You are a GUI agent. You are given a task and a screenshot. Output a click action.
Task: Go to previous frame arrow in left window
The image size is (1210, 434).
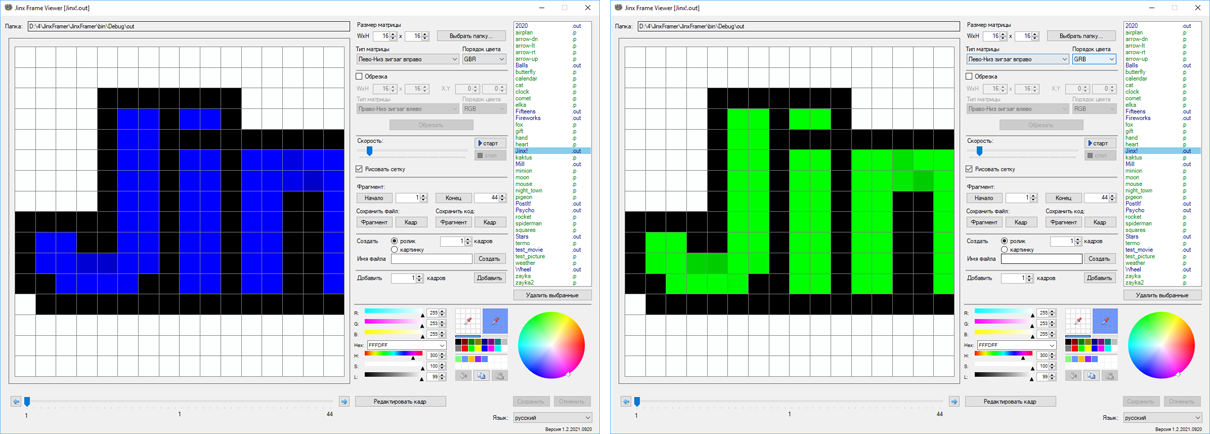click(x=16, y=401)
